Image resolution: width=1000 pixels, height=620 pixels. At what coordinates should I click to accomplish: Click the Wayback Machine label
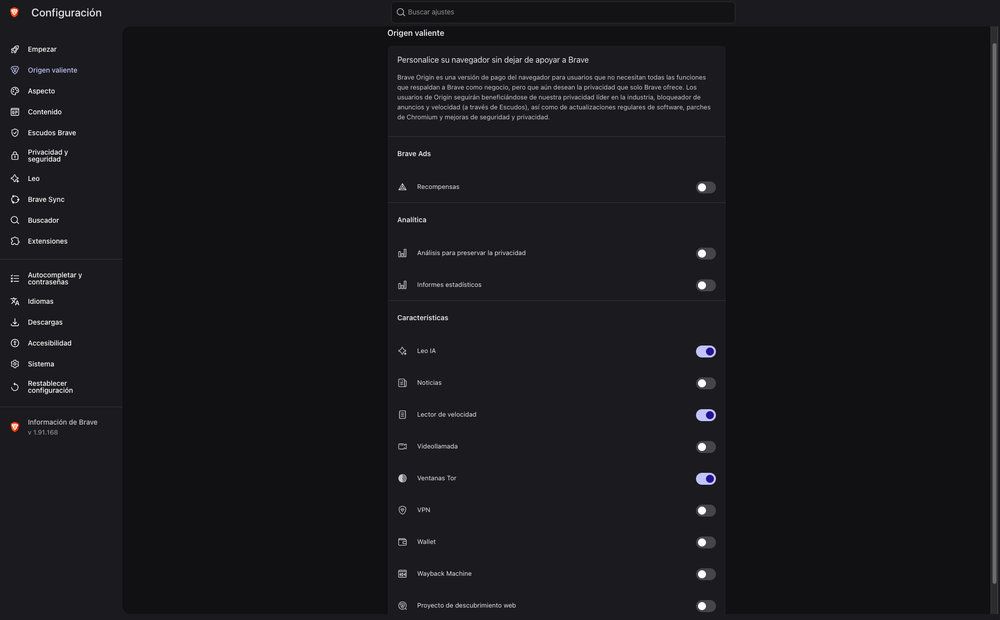(445, 574)
